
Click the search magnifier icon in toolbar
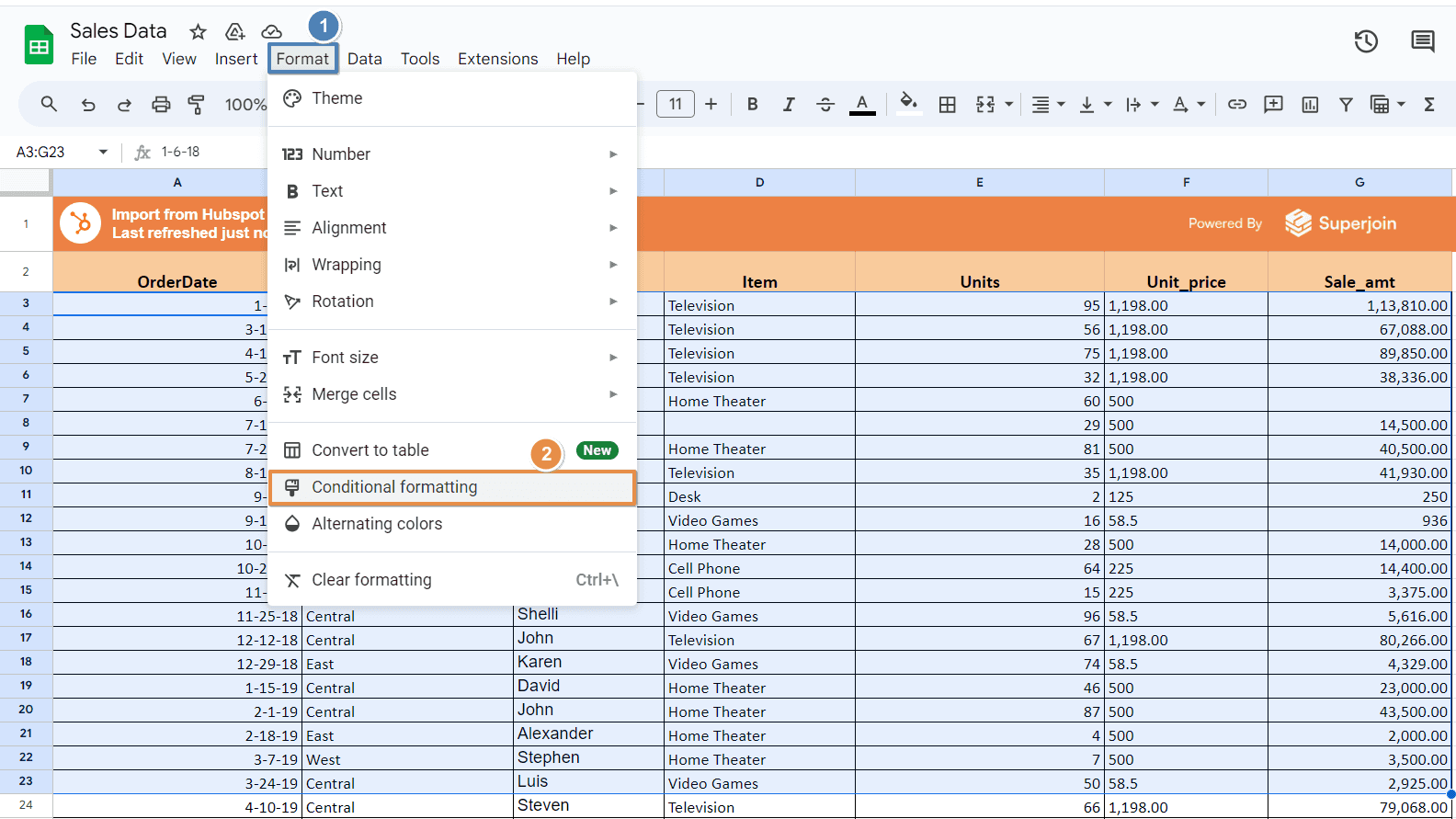click(49, 104)
